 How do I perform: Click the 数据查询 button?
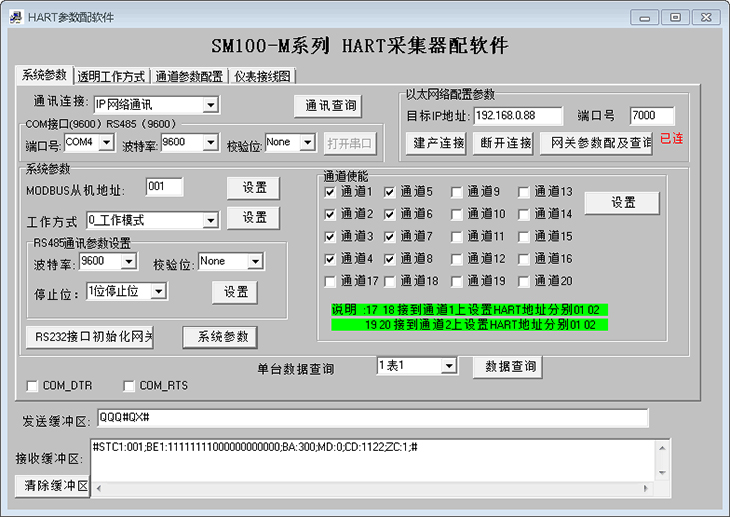pos(507,367)
